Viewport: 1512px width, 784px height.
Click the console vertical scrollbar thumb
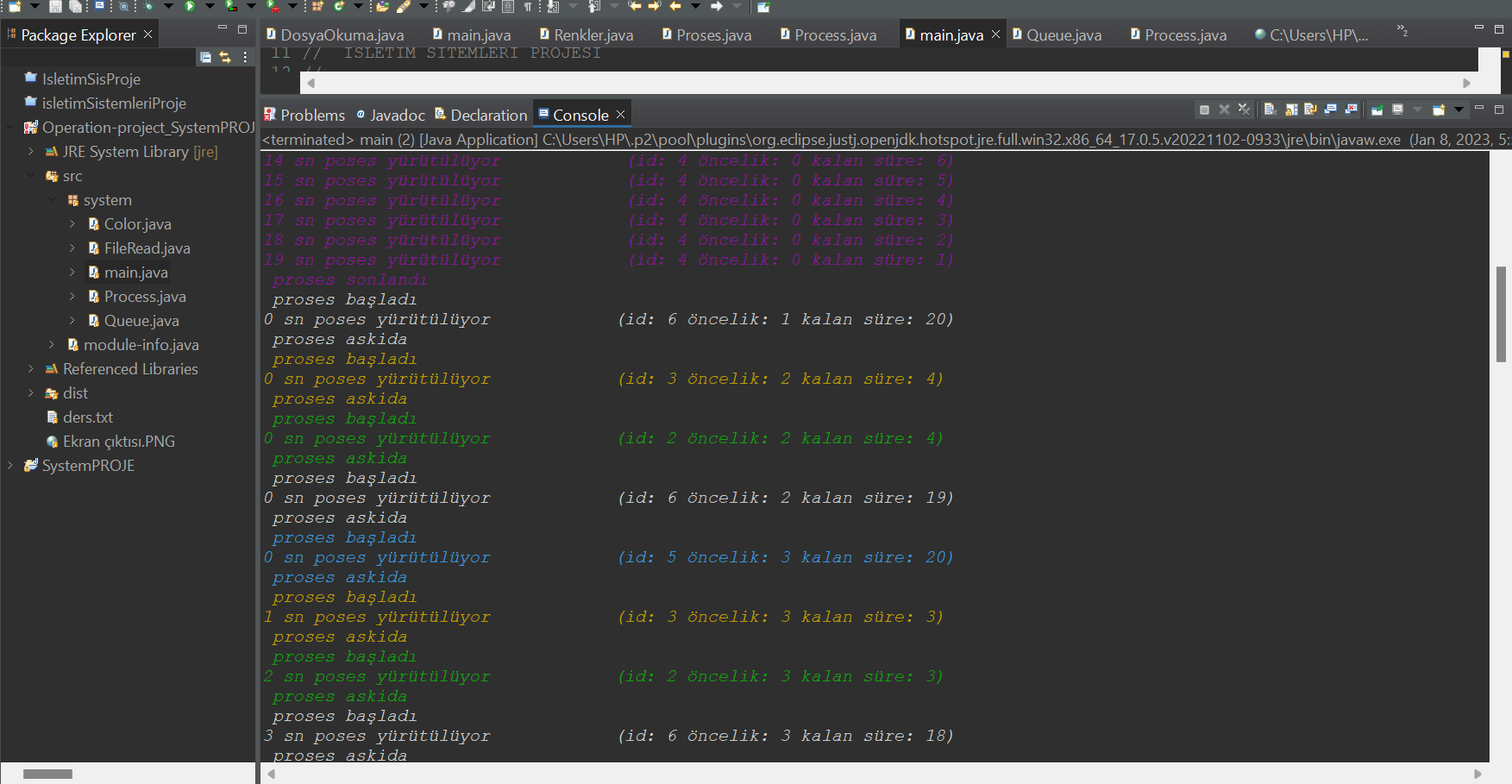pyautogui.click(x=1502, y=314)
